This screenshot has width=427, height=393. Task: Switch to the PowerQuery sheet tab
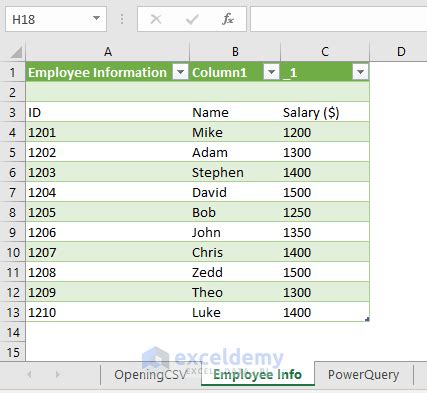click(x=363, y=375)
